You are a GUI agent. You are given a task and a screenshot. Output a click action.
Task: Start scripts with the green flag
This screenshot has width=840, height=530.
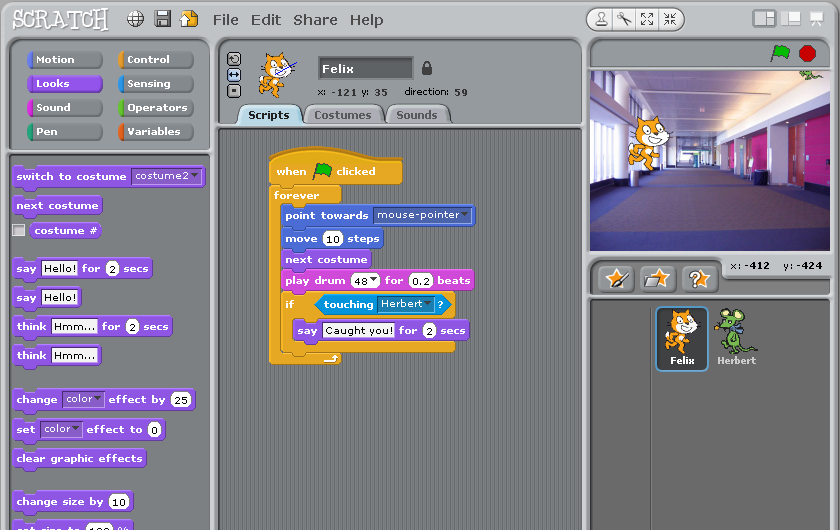click(x=781, y=53)
